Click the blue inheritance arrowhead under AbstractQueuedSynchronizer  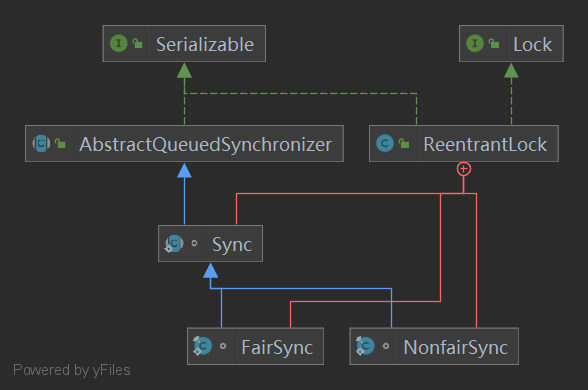pyautogui.click(x=184, y=171)
